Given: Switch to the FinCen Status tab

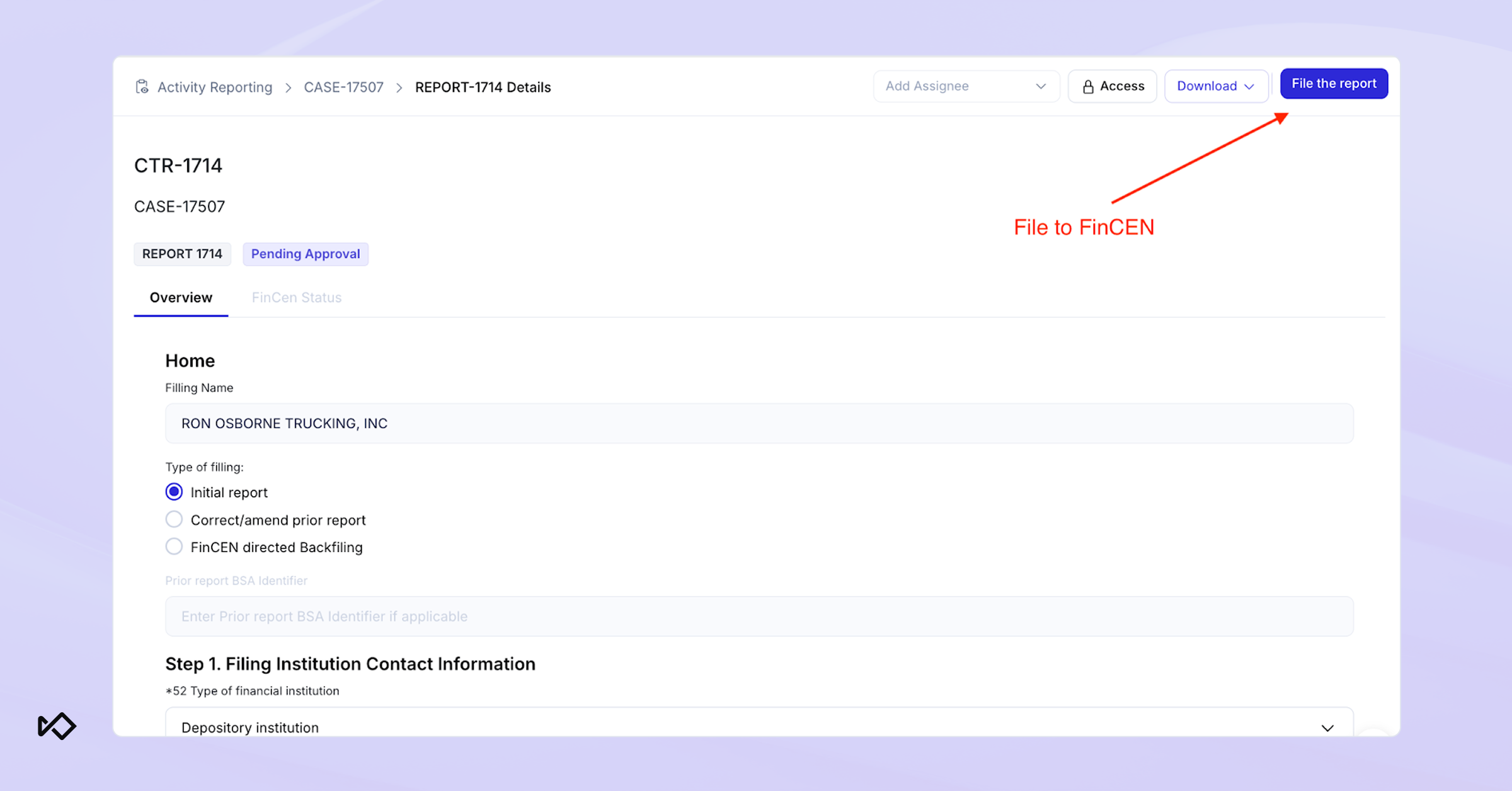Looking at the screenshot, I should [x=296, y=297].
